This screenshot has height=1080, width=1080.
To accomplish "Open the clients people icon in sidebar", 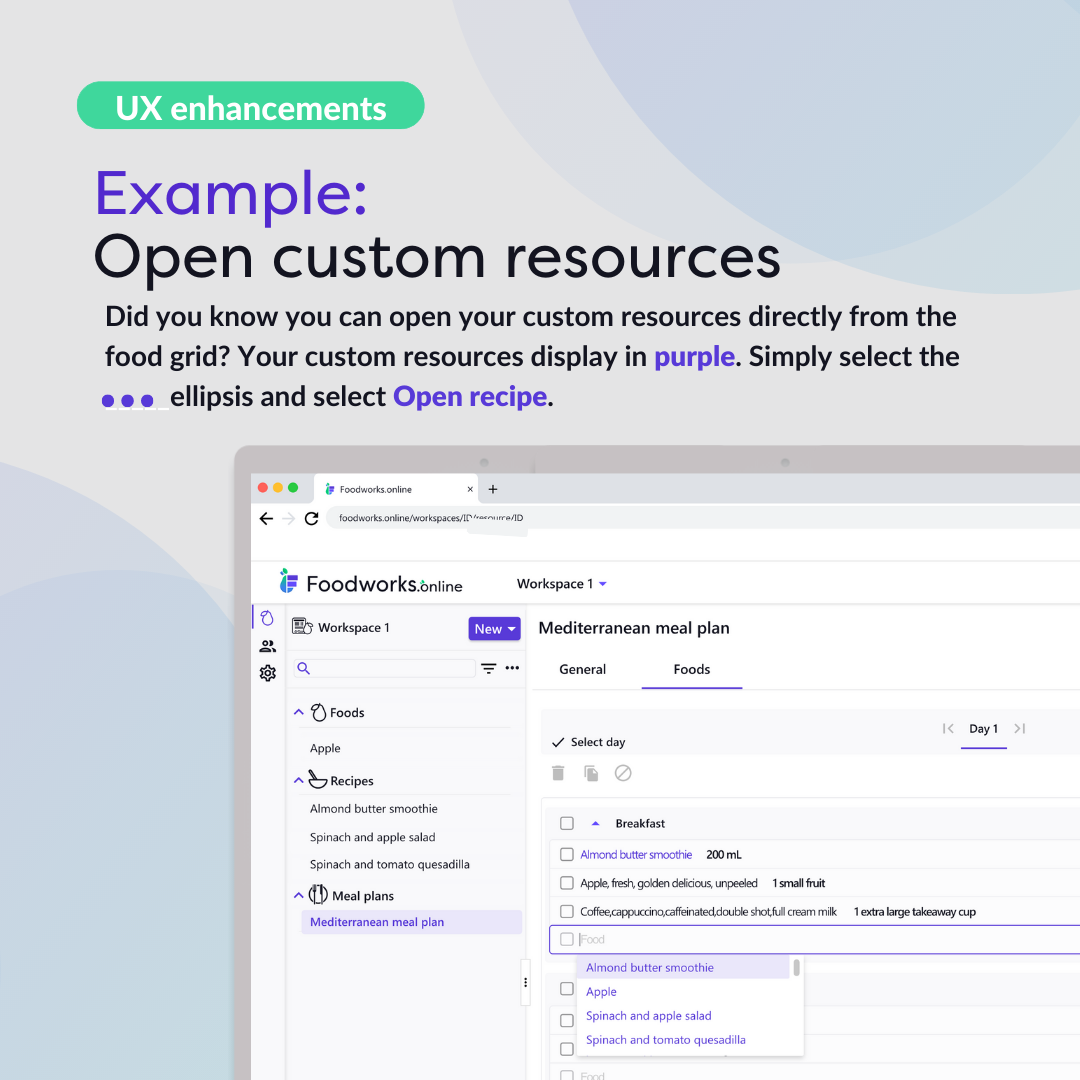I will pyautogui.click(x=267, y=646).
